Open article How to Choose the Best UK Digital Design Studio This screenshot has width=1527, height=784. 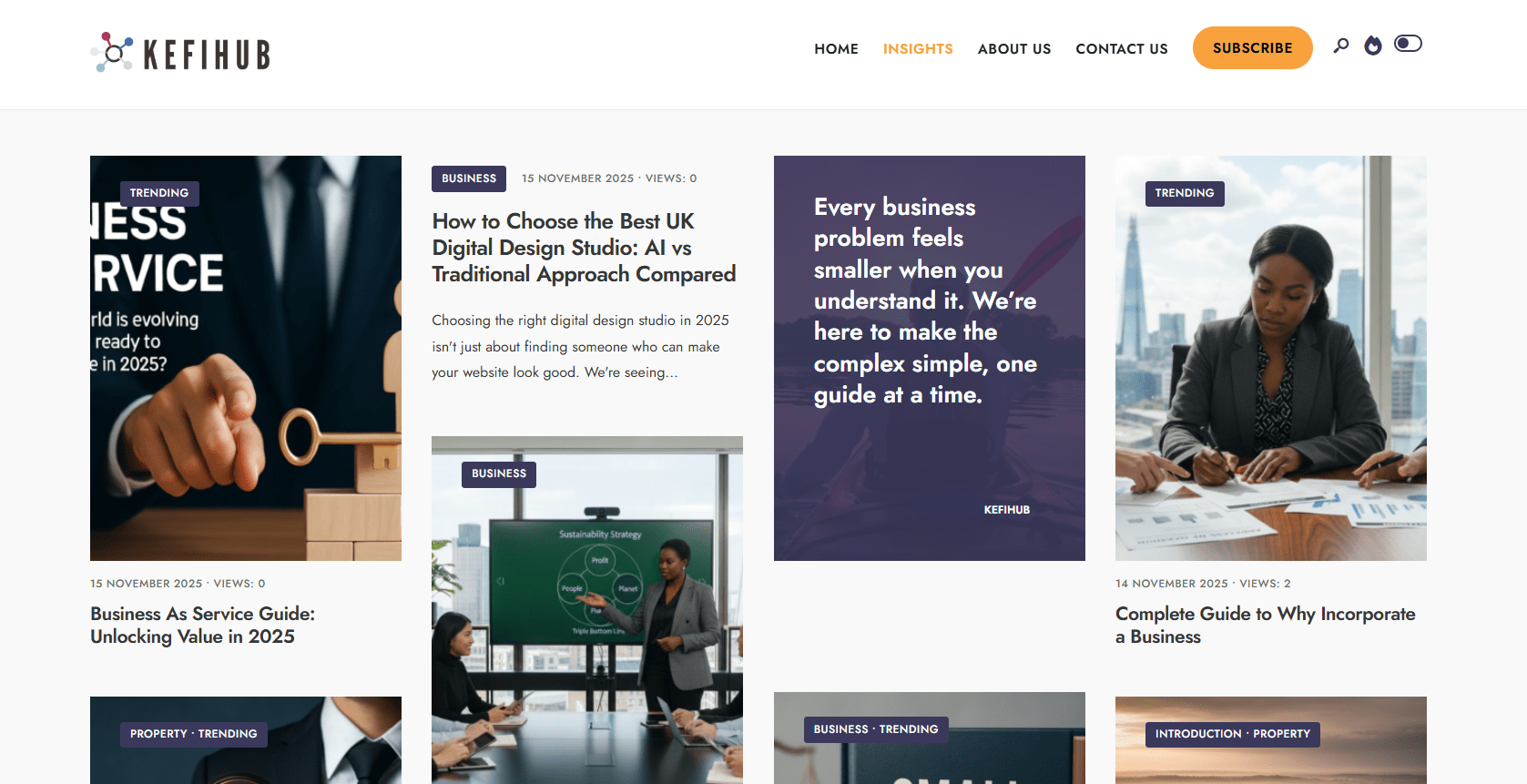tap(584, 248)
